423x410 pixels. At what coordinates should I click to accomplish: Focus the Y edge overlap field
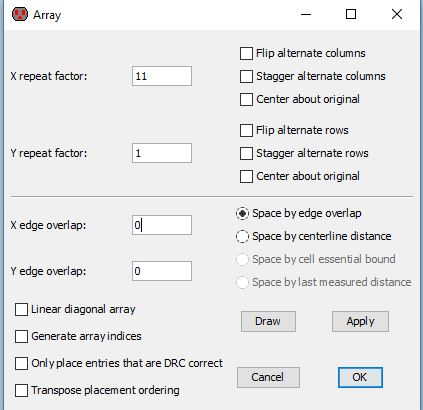tap(162, 271)
